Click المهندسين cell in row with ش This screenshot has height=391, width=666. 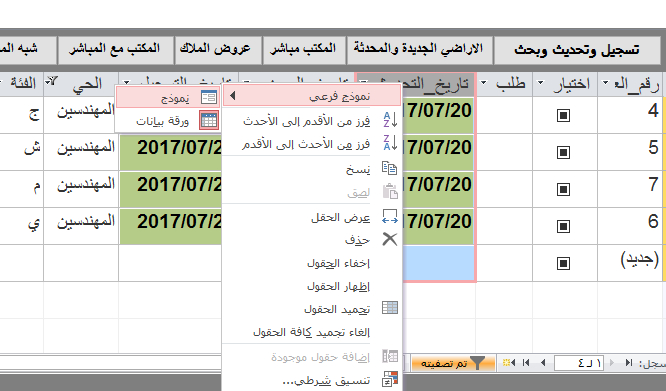coord(81,152)
